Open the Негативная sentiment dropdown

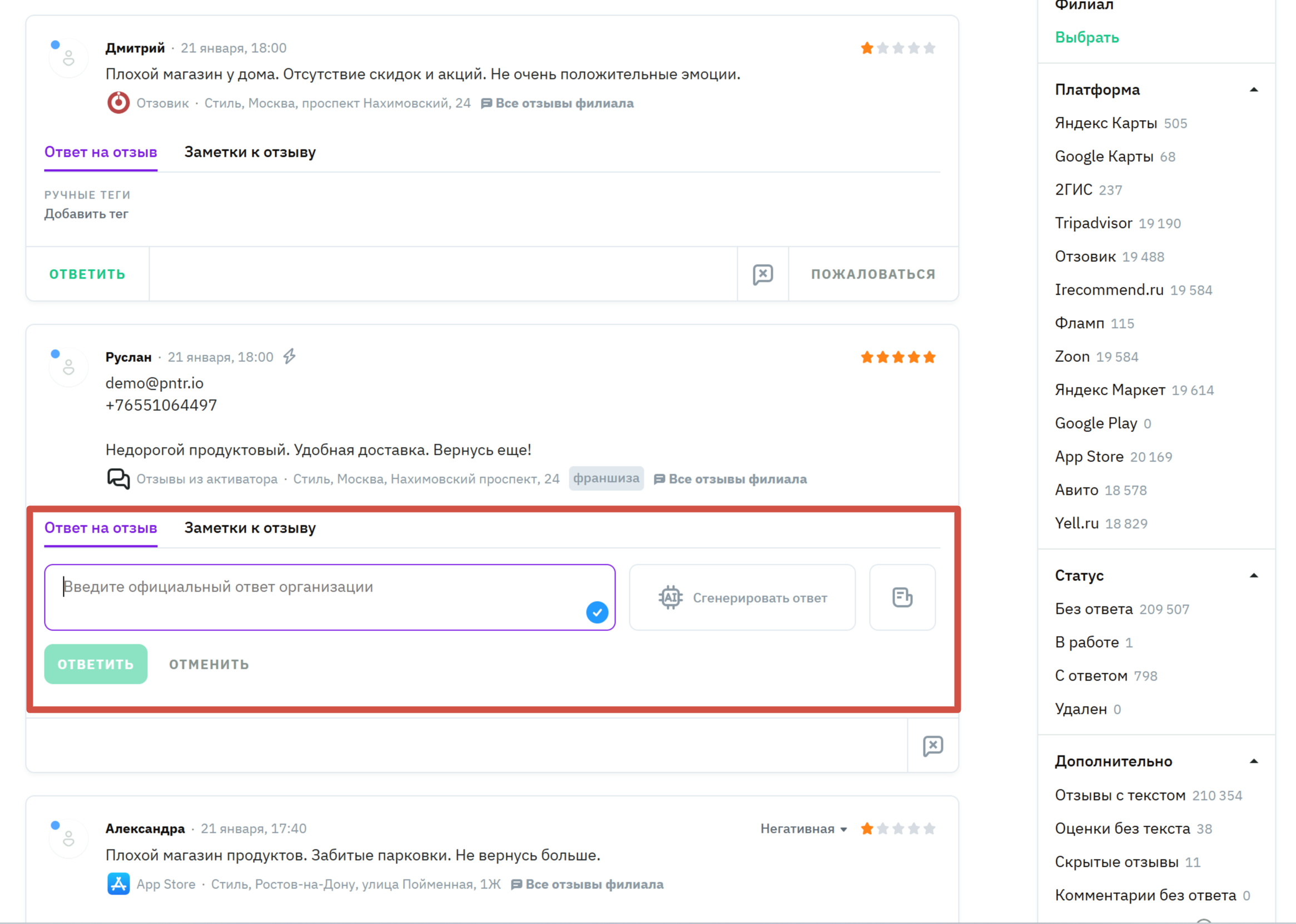tap(803, 829)
